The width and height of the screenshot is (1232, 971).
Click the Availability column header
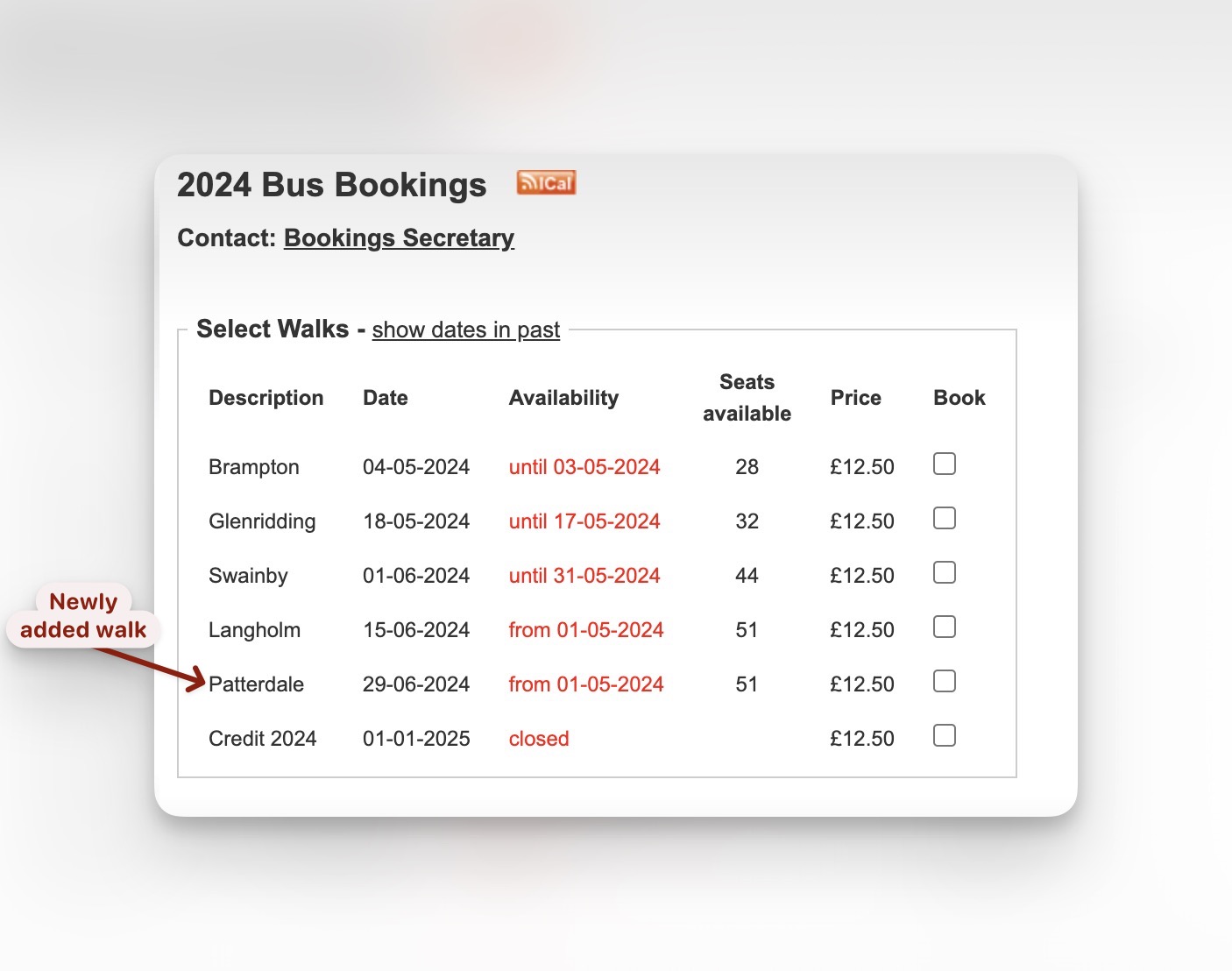[563, 398]
